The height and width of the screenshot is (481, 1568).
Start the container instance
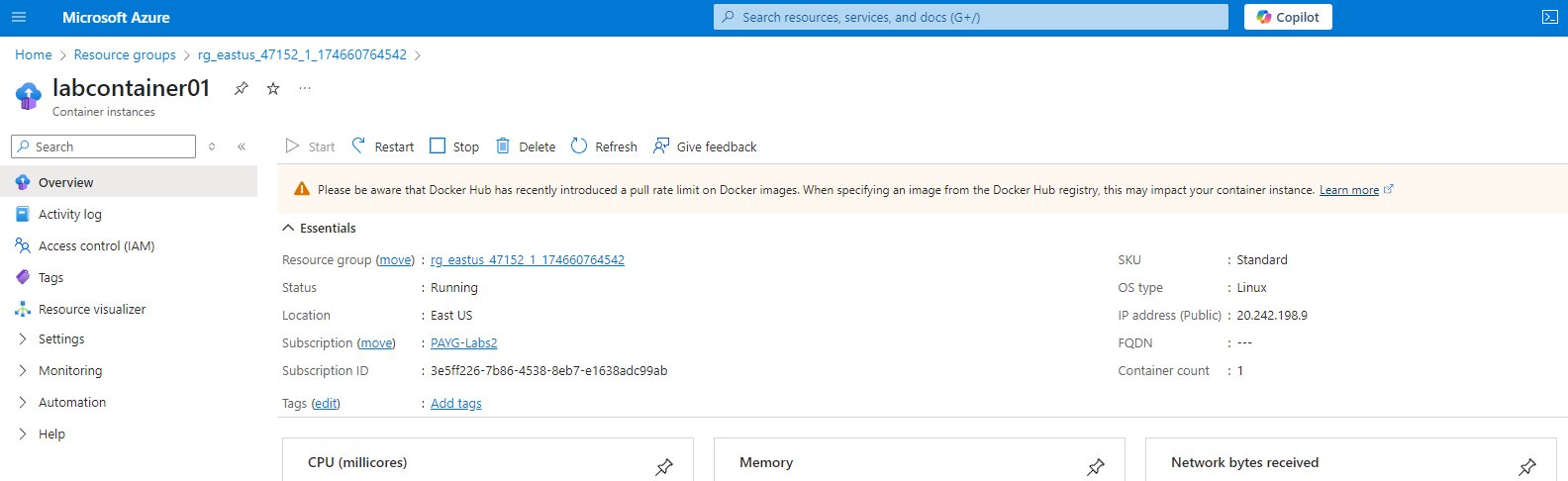point(310,146)
